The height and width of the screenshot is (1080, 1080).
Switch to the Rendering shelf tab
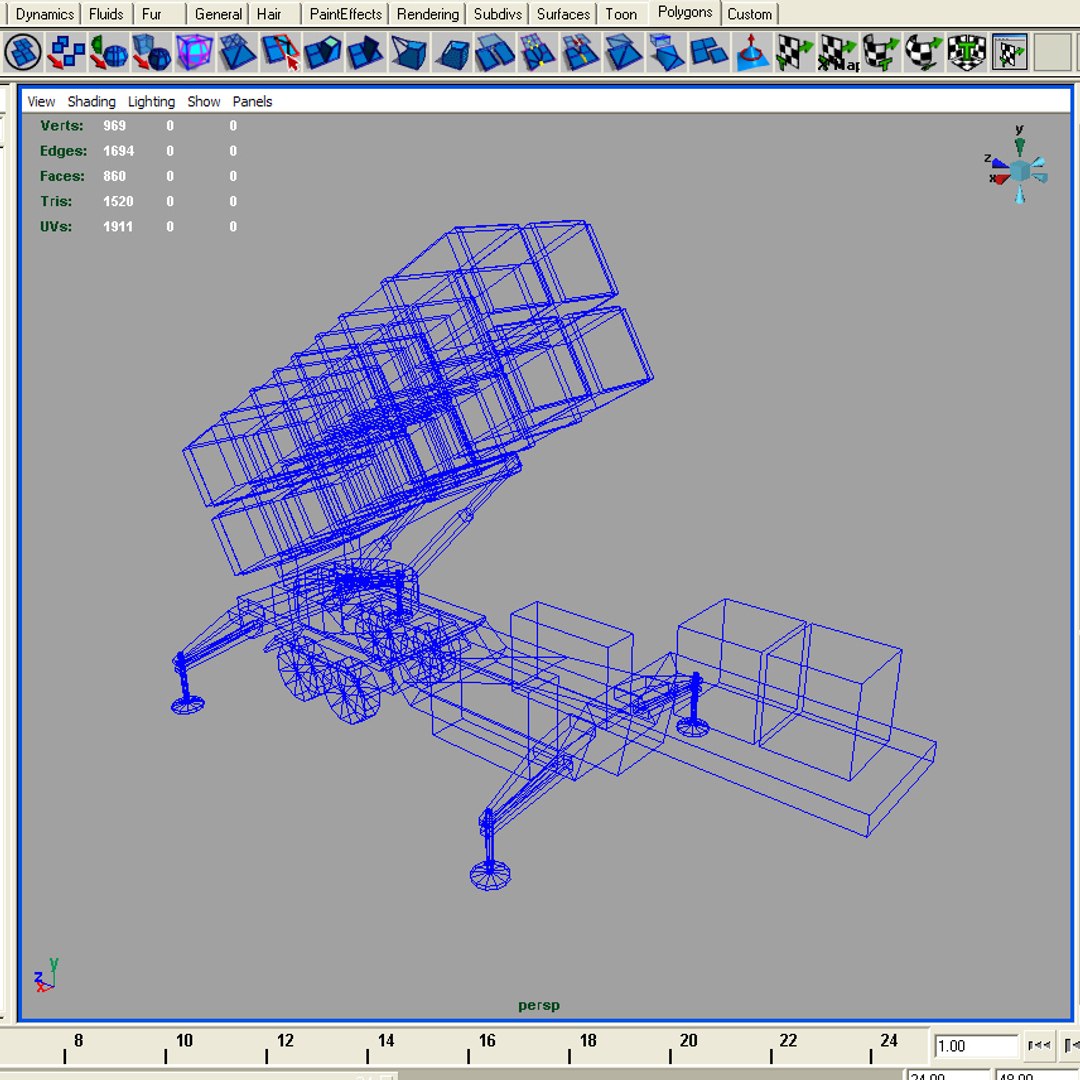[428, 14]
